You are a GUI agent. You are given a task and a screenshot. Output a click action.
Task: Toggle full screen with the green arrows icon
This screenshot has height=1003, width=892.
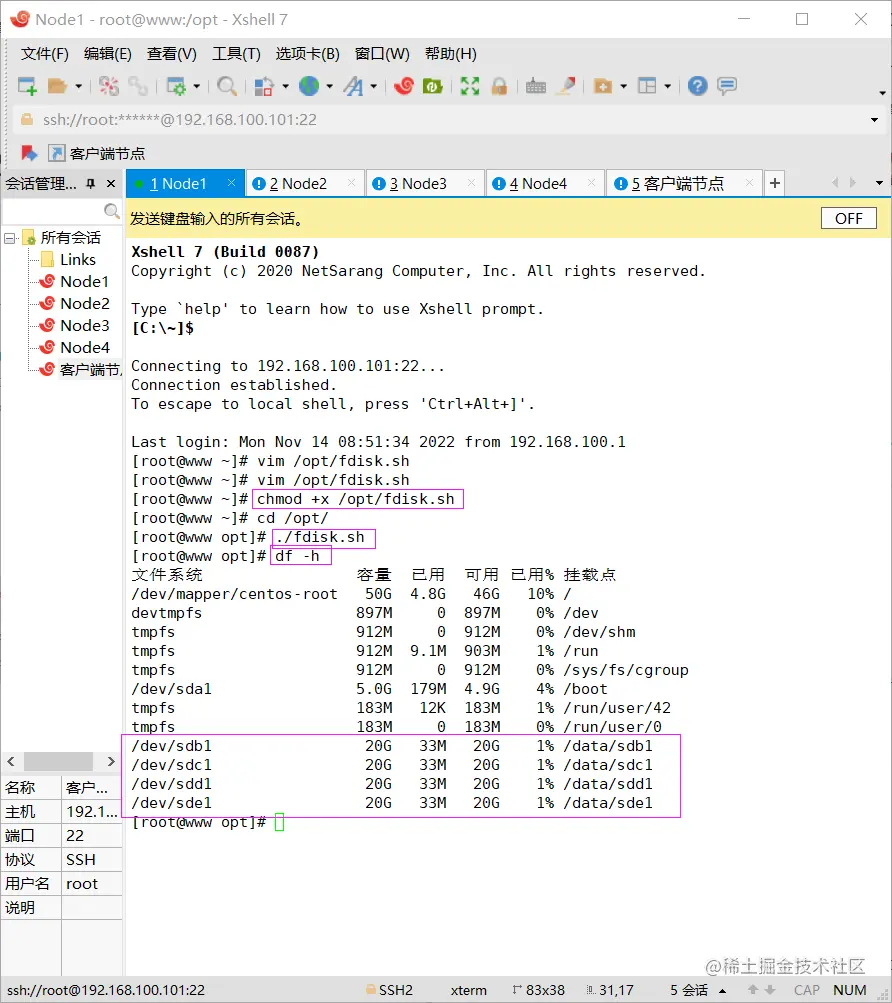pos(470,86)
